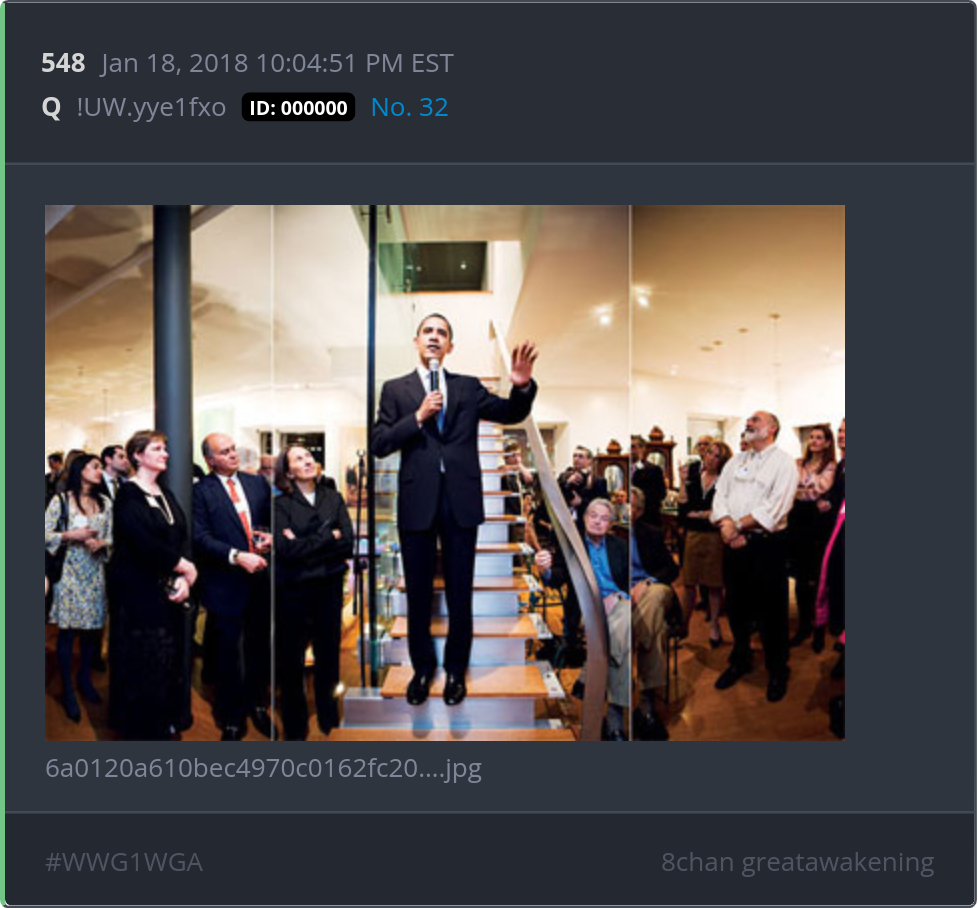The height and width of the screenshot is (908, 978).
Task: Click the 6a0120a610bec4970c0162fc20....jpg filename
Action: [263, 768]
